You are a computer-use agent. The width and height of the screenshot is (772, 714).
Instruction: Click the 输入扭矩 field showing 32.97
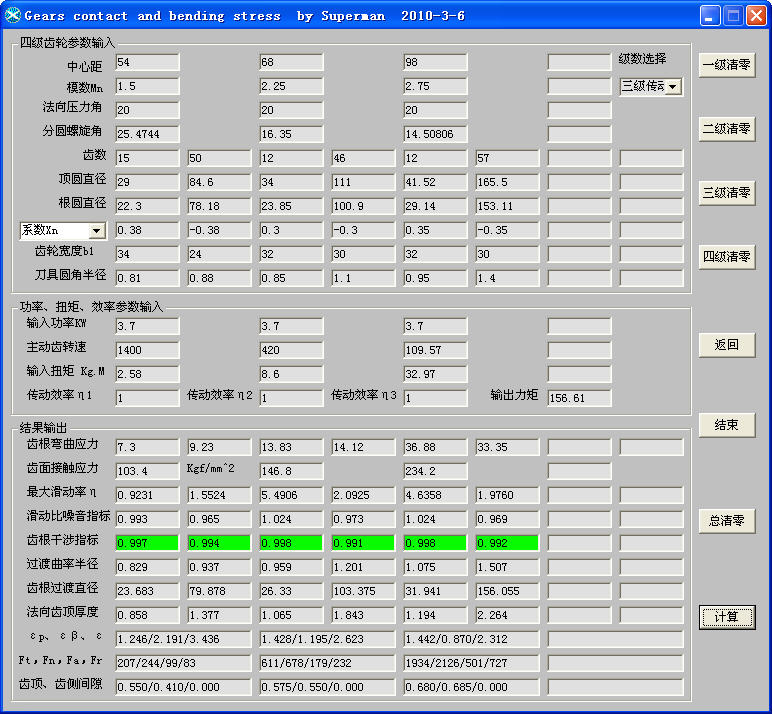tap(435, 374)
